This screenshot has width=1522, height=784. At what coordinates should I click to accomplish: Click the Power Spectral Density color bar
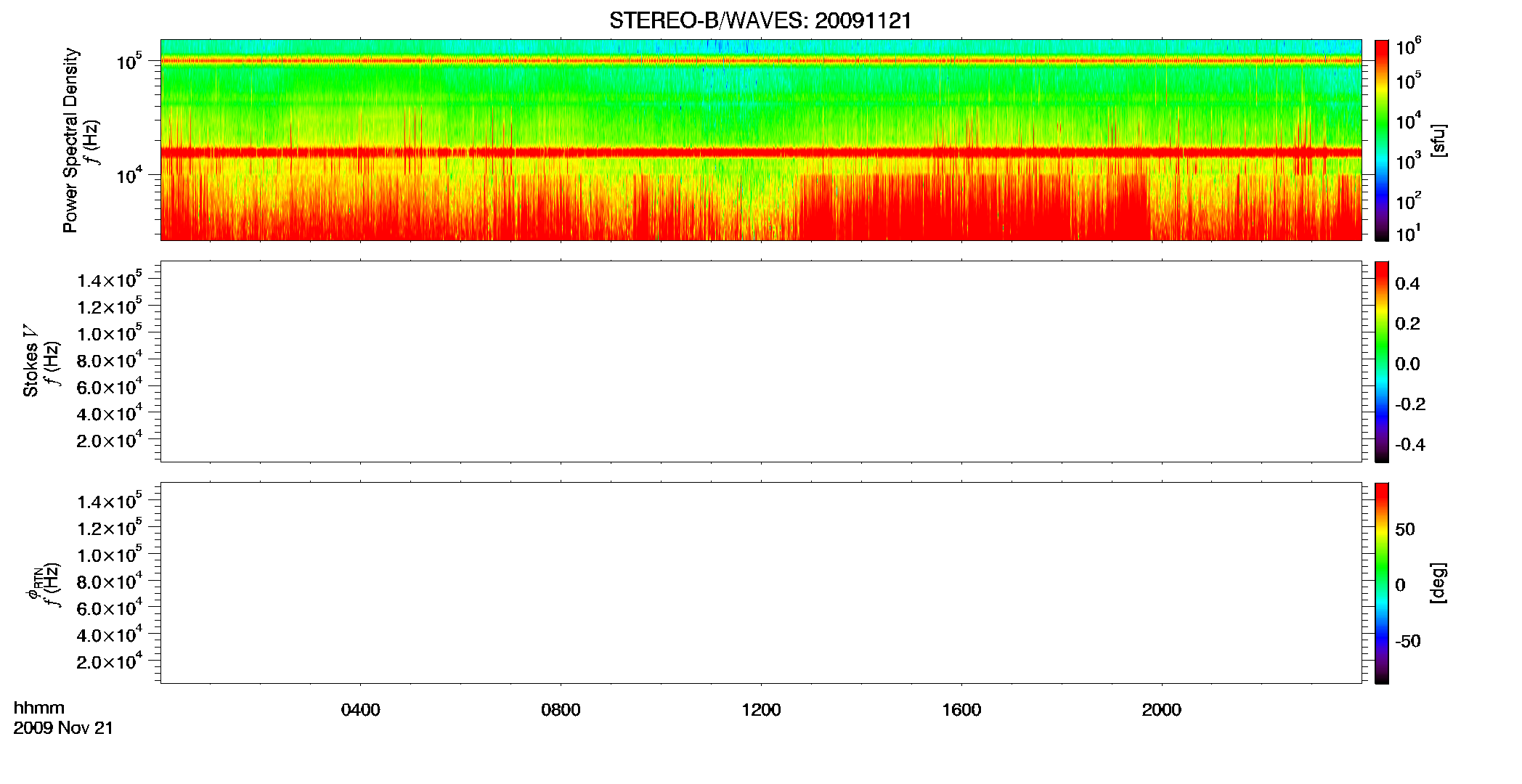pos(1381,140)
